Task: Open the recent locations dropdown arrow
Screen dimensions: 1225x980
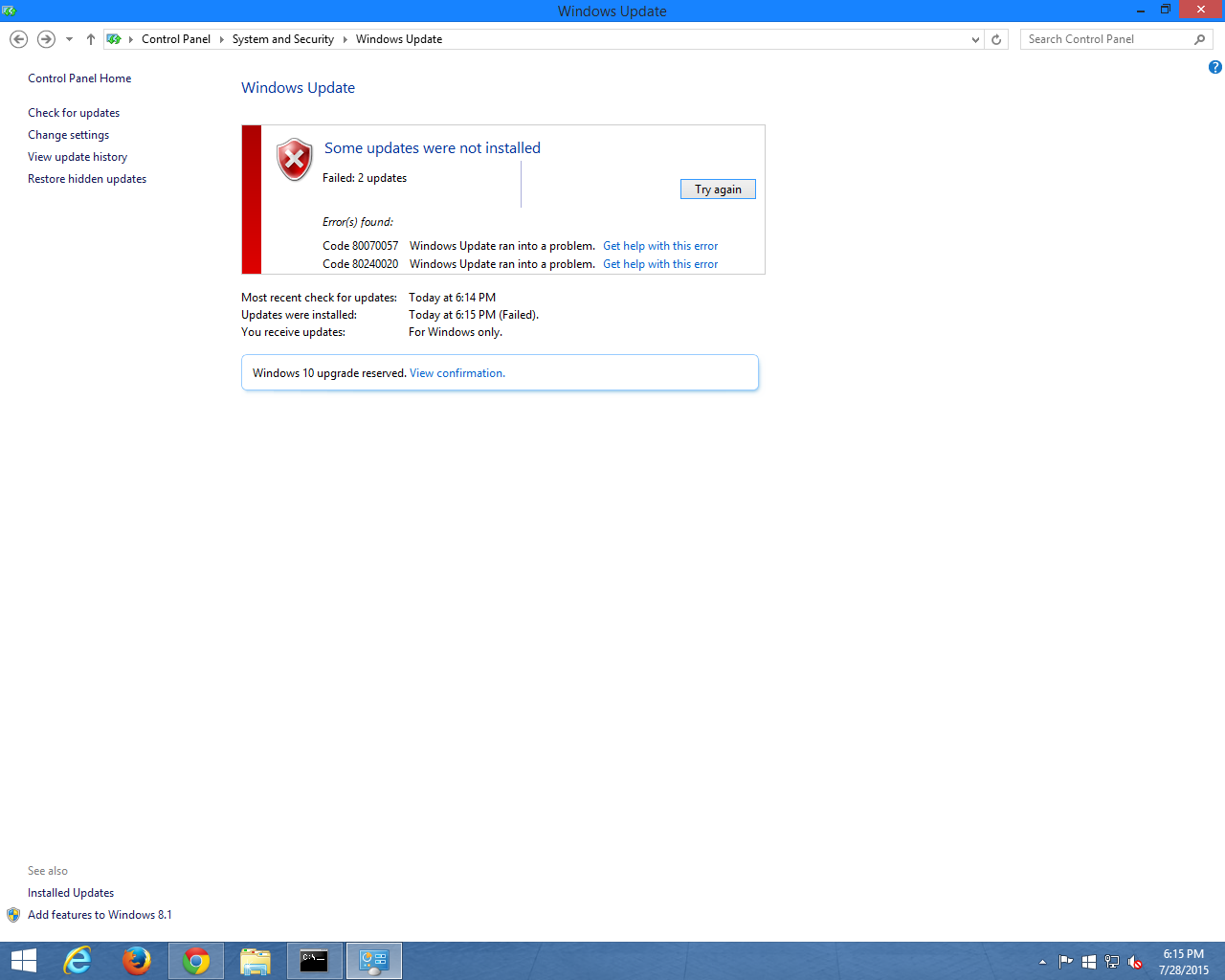Action: click(x=69, y=39)
